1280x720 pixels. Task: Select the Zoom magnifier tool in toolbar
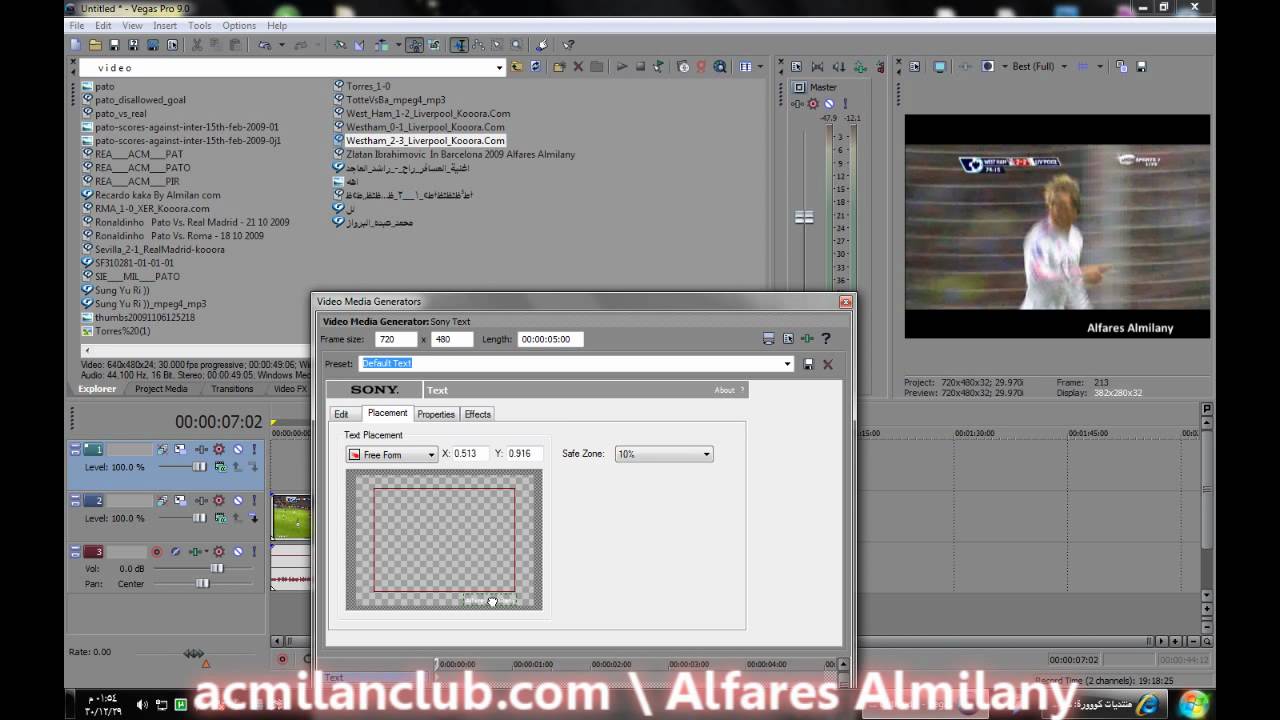[x=516, y=44]
